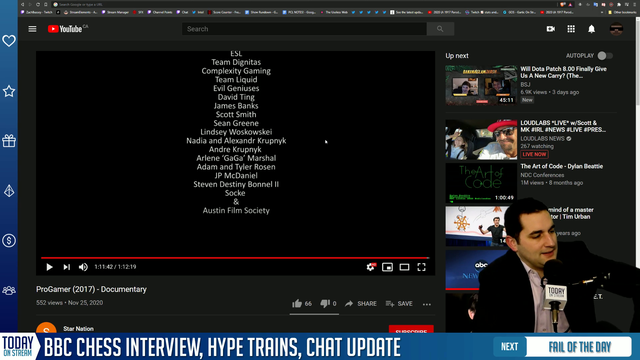Click the LIVE NOW badge
The image size is (640, 360).
(534, 154)
